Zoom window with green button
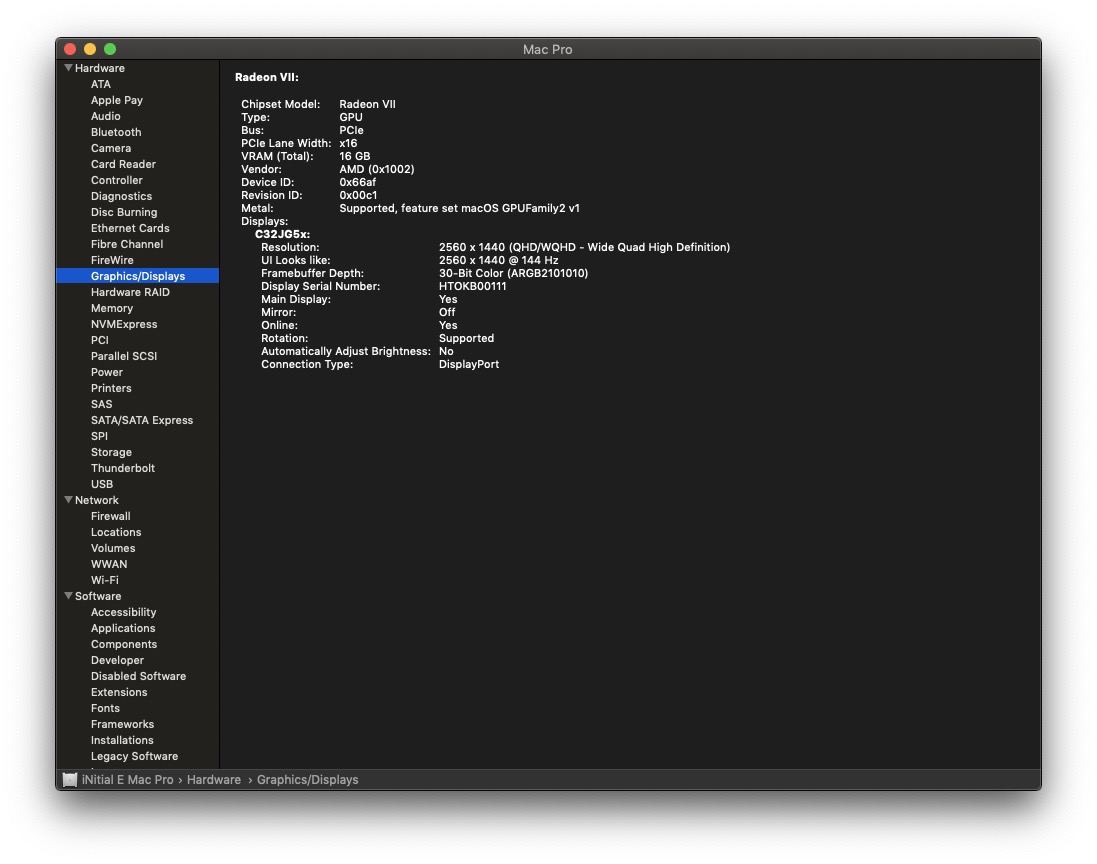 [110, 49]
